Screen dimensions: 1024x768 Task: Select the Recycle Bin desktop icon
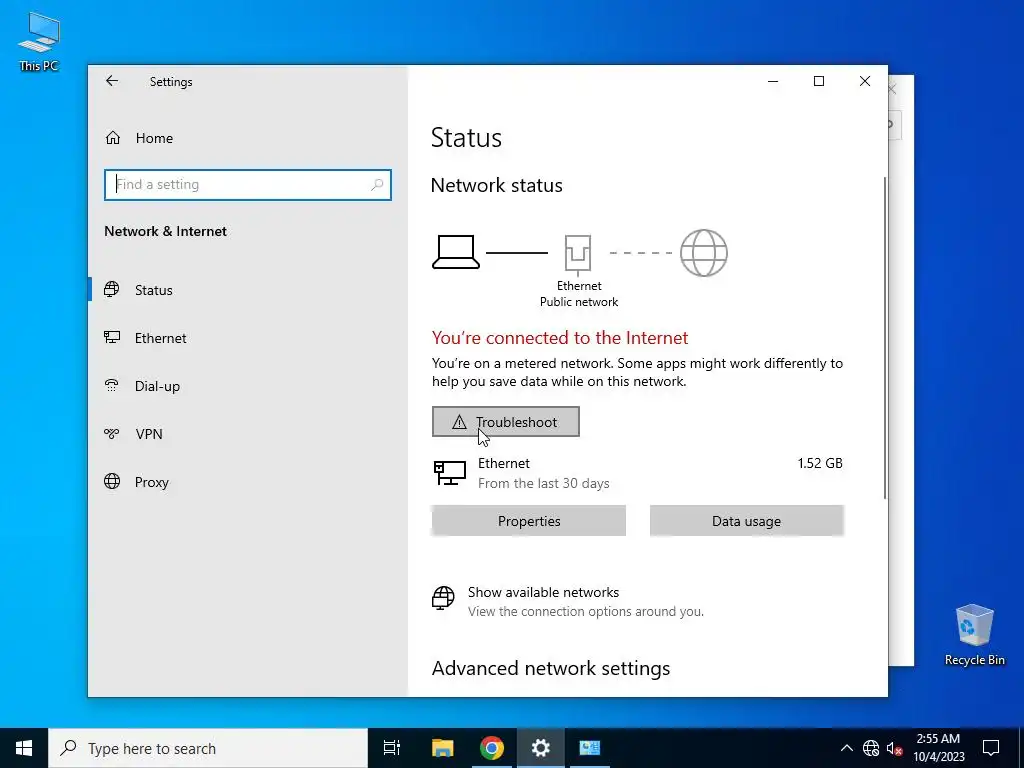coord(974,635)
